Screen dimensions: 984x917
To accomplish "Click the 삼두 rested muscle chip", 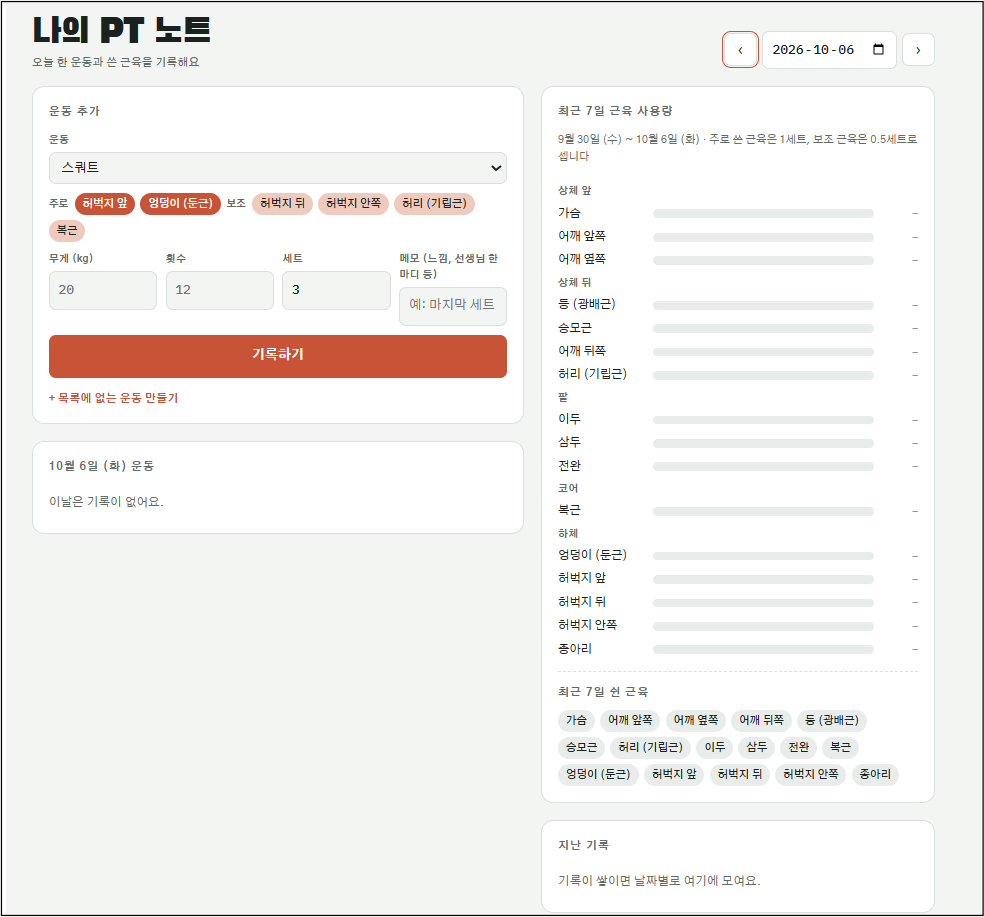I will coord(756,748).
